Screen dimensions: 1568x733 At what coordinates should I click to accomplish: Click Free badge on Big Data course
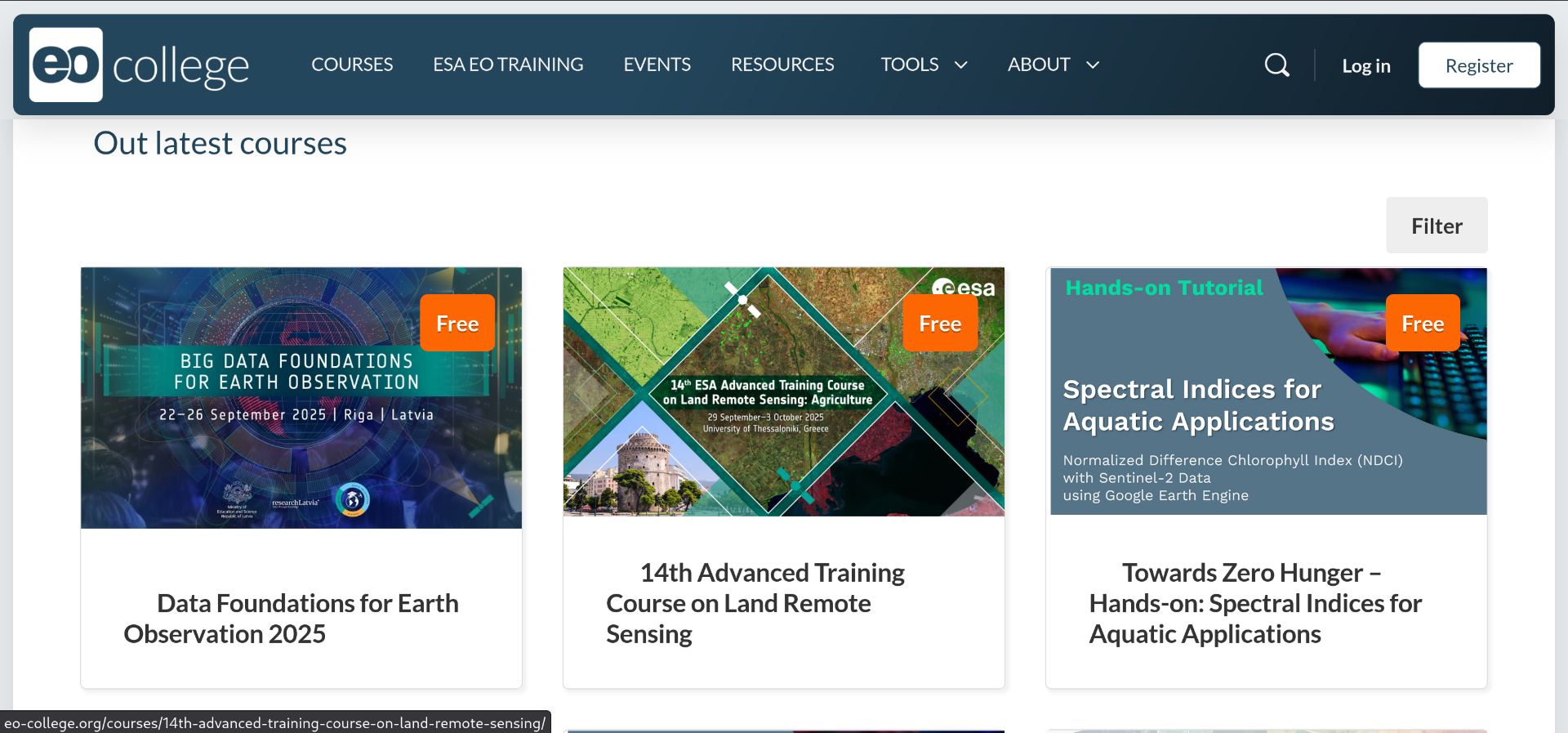[457, 324]
